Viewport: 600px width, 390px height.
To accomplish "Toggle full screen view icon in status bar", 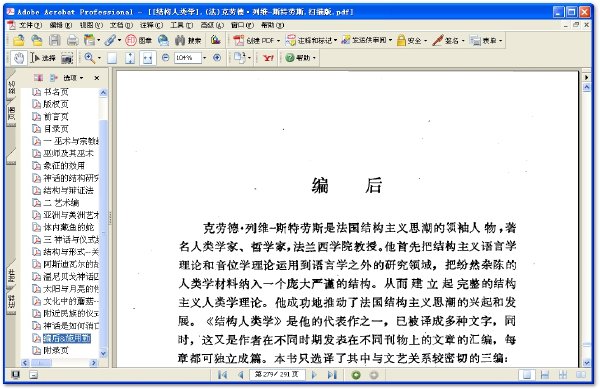I will click(x=15, y=375).
